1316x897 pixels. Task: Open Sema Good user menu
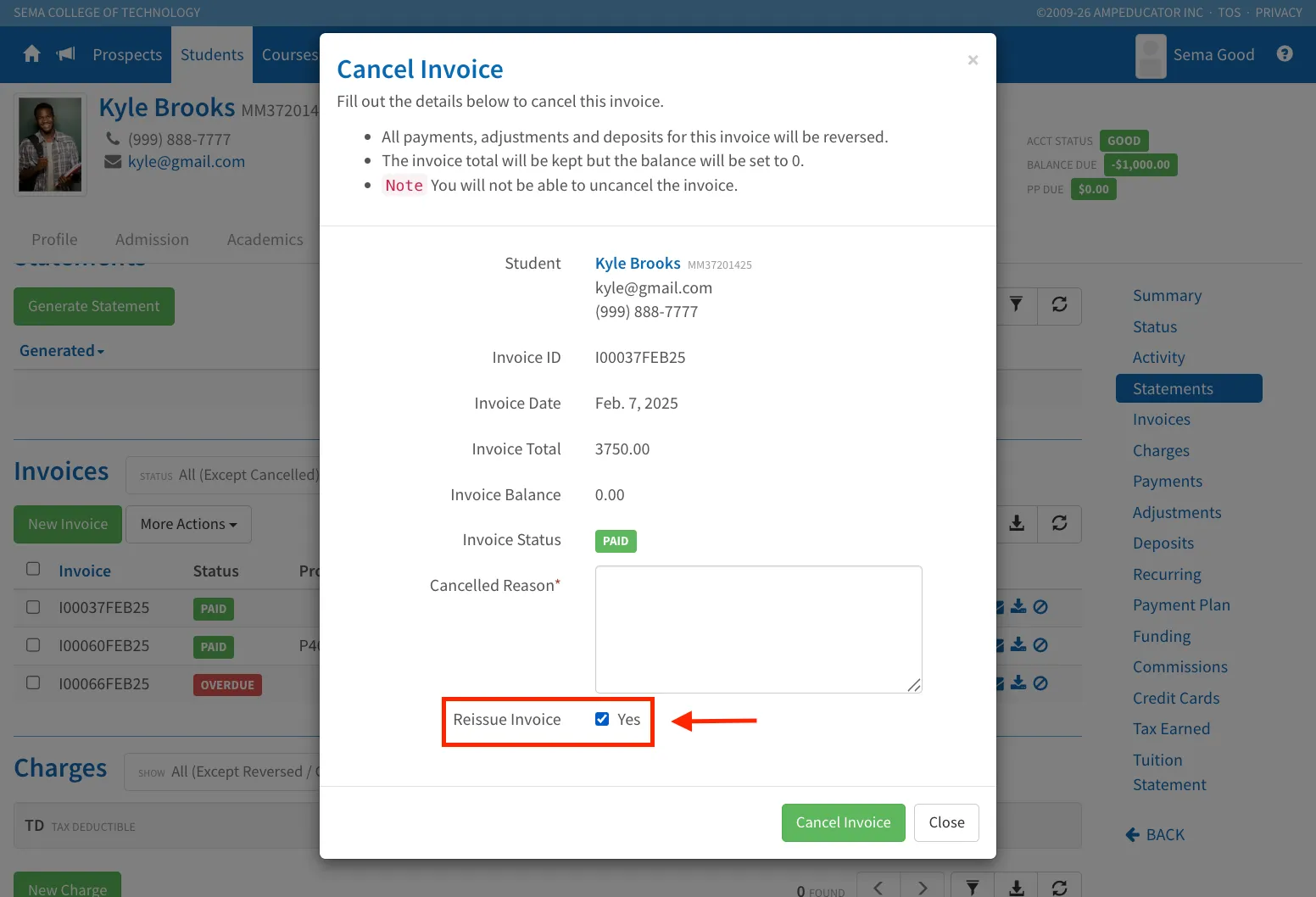[1196, 55]
